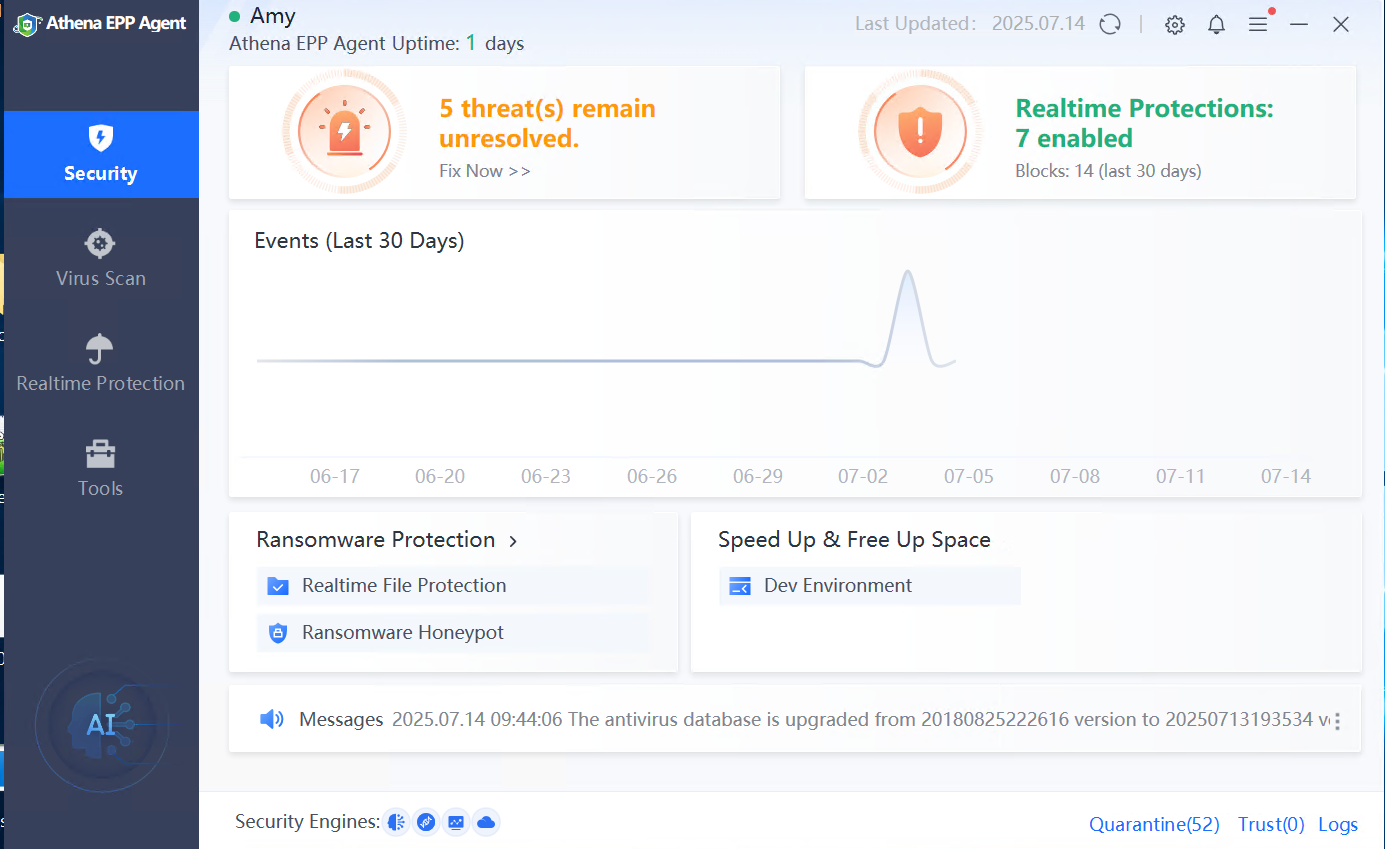Click 'Fix Now >>' to resolve threats
The image size is (1385, 849).
(485, 171)
